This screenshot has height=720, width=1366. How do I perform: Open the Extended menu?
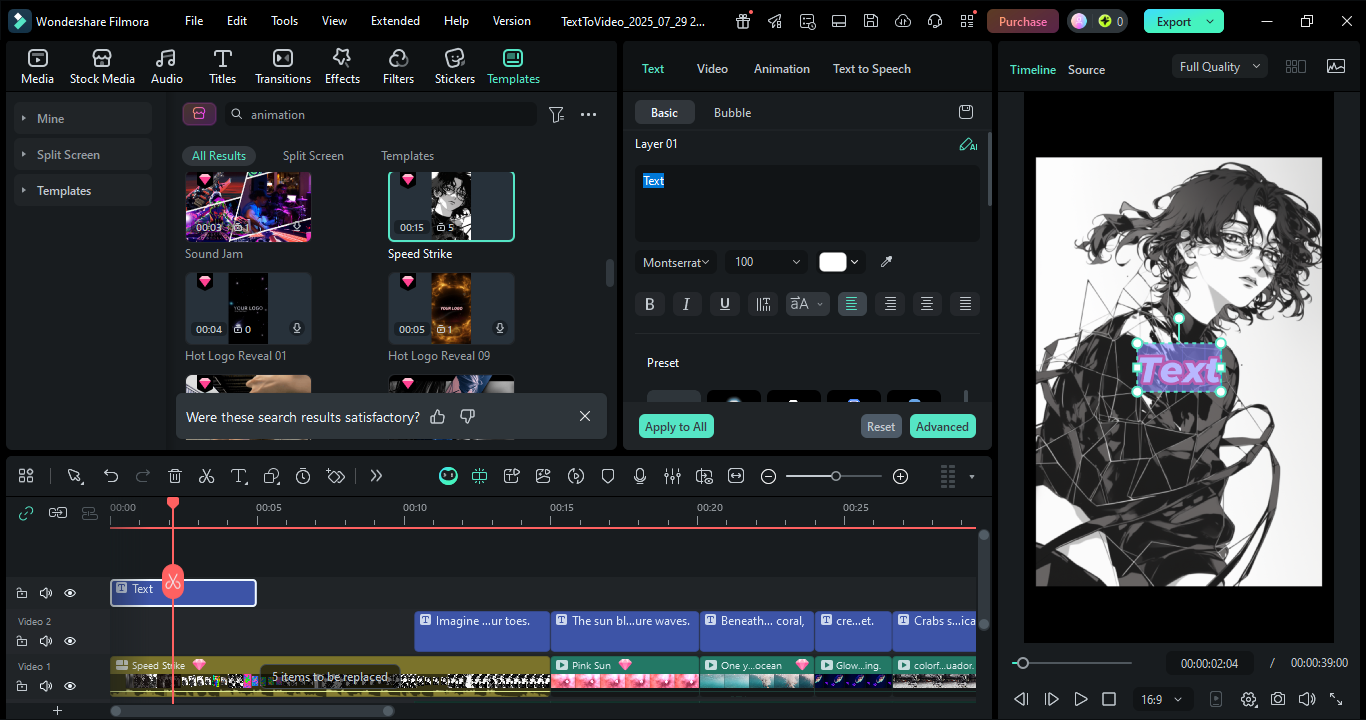(395, 21)
